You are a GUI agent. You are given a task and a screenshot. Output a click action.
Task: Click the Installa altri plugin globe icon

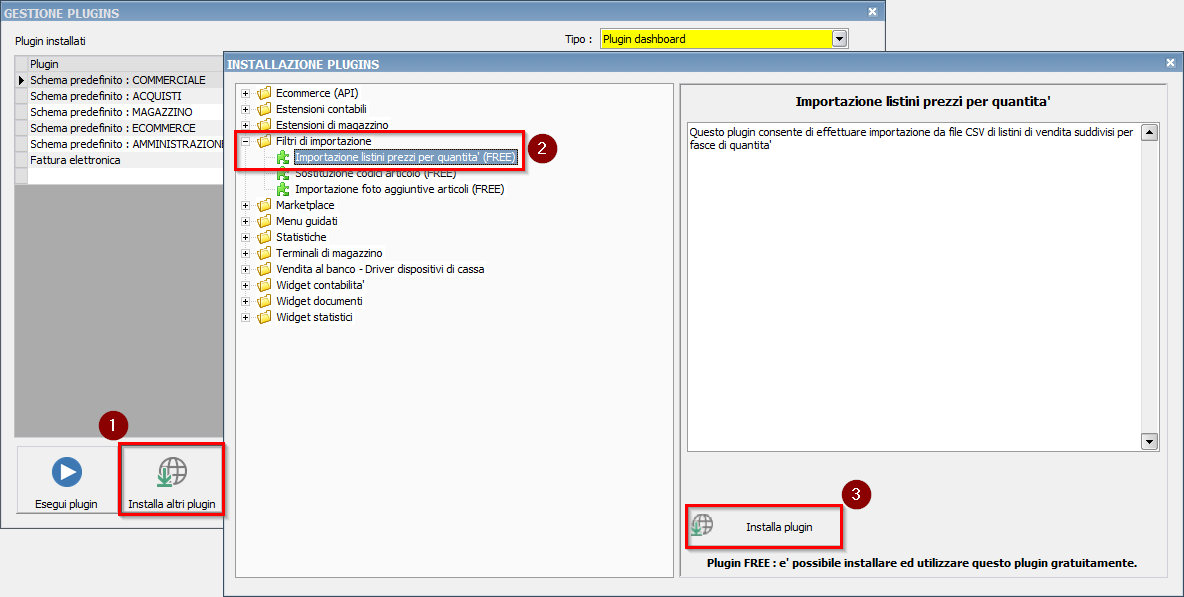point(172,472)
